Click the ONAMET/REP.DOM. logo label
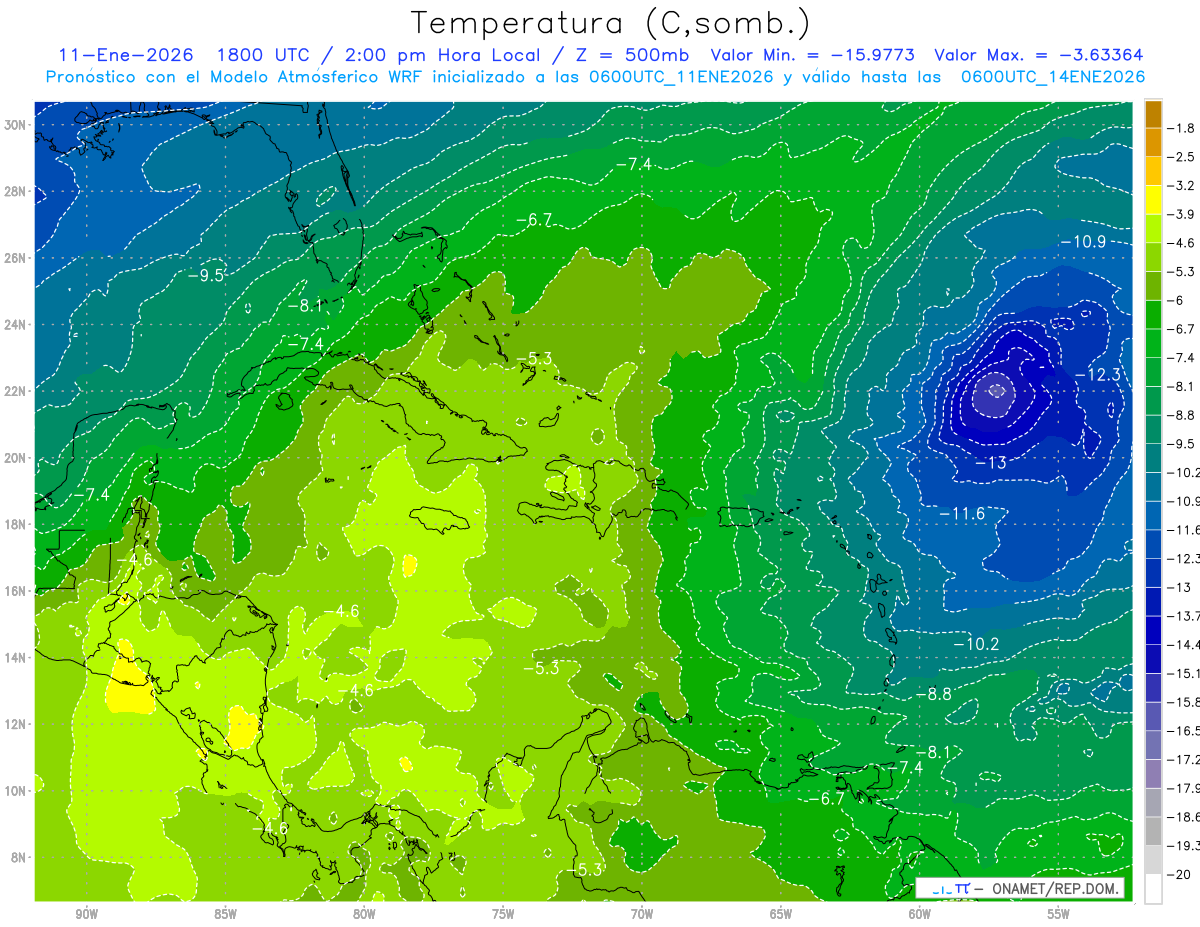 coord(1019,888)
